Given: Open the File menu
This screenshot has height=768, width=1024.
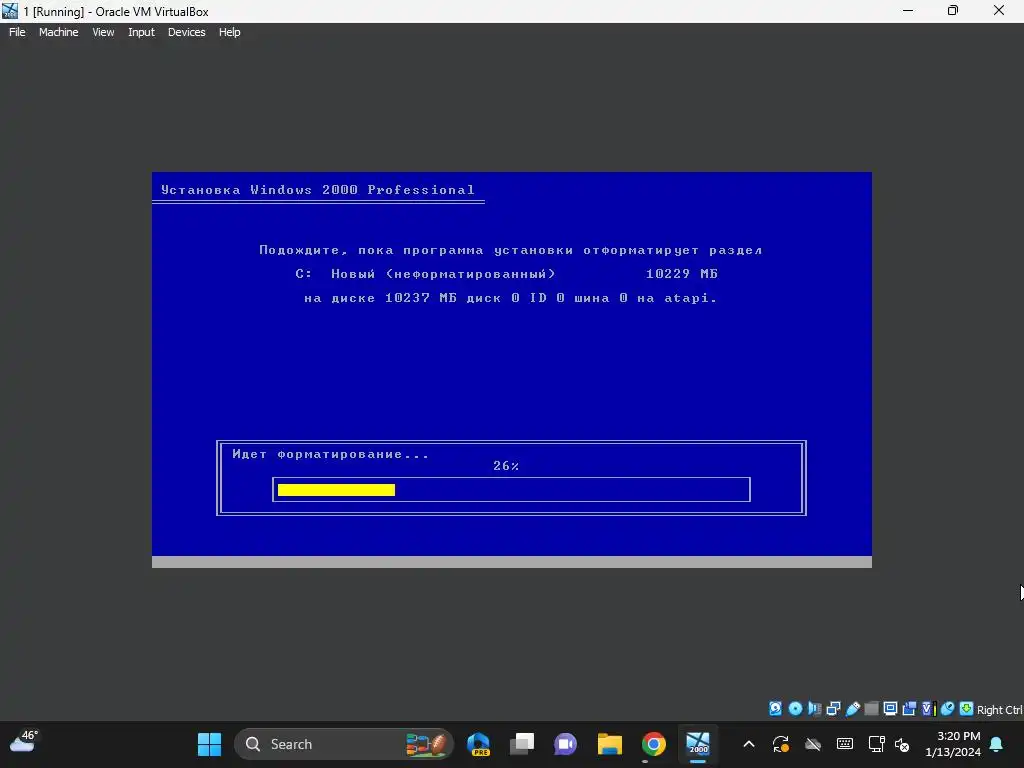Looking at the screenshot, I should 17,32.
